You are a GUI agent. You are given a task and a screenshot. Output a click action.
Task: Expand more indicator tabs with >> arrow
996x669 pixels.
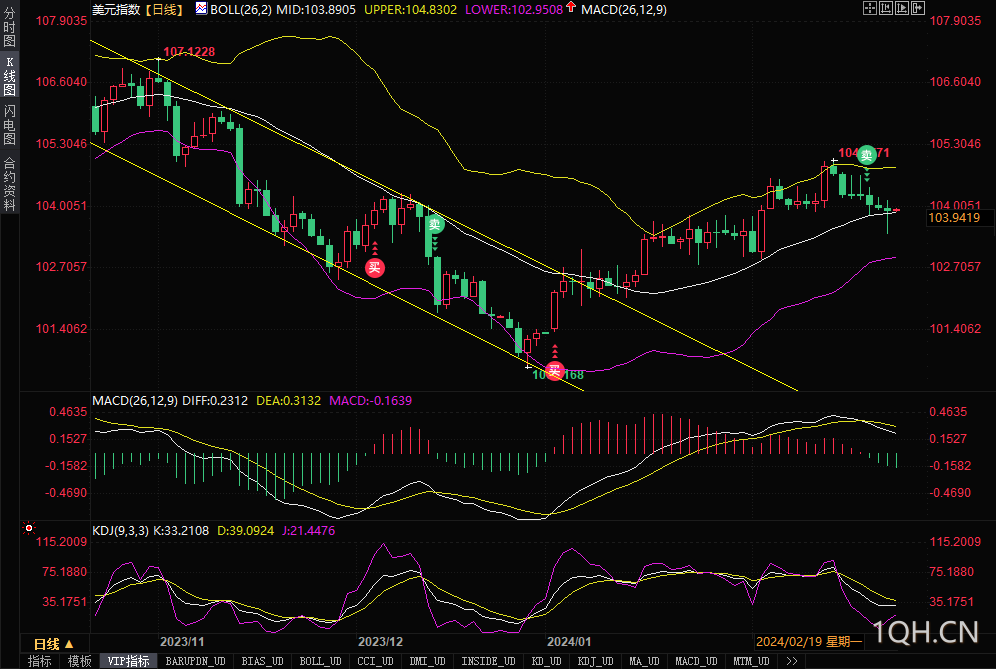tap(791, 661)
